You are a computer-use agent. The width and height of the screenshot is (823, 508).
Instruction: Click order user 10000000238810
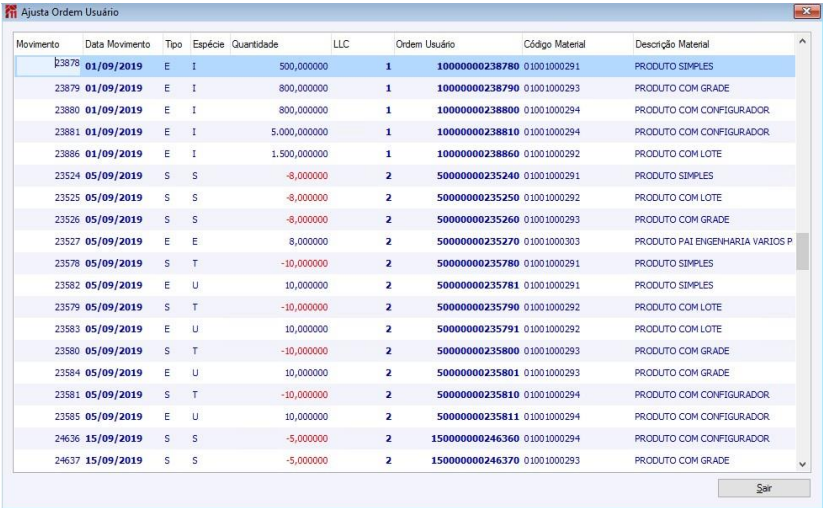pos(478,132)
